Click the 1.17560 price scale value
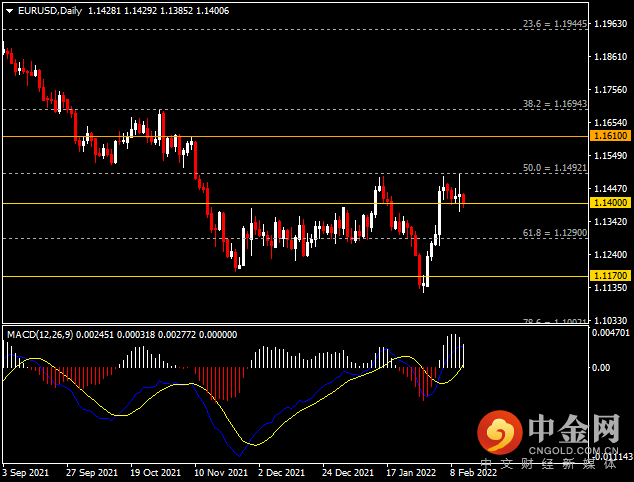The height and width of the screenshot is (482, 634). point(611,90)
